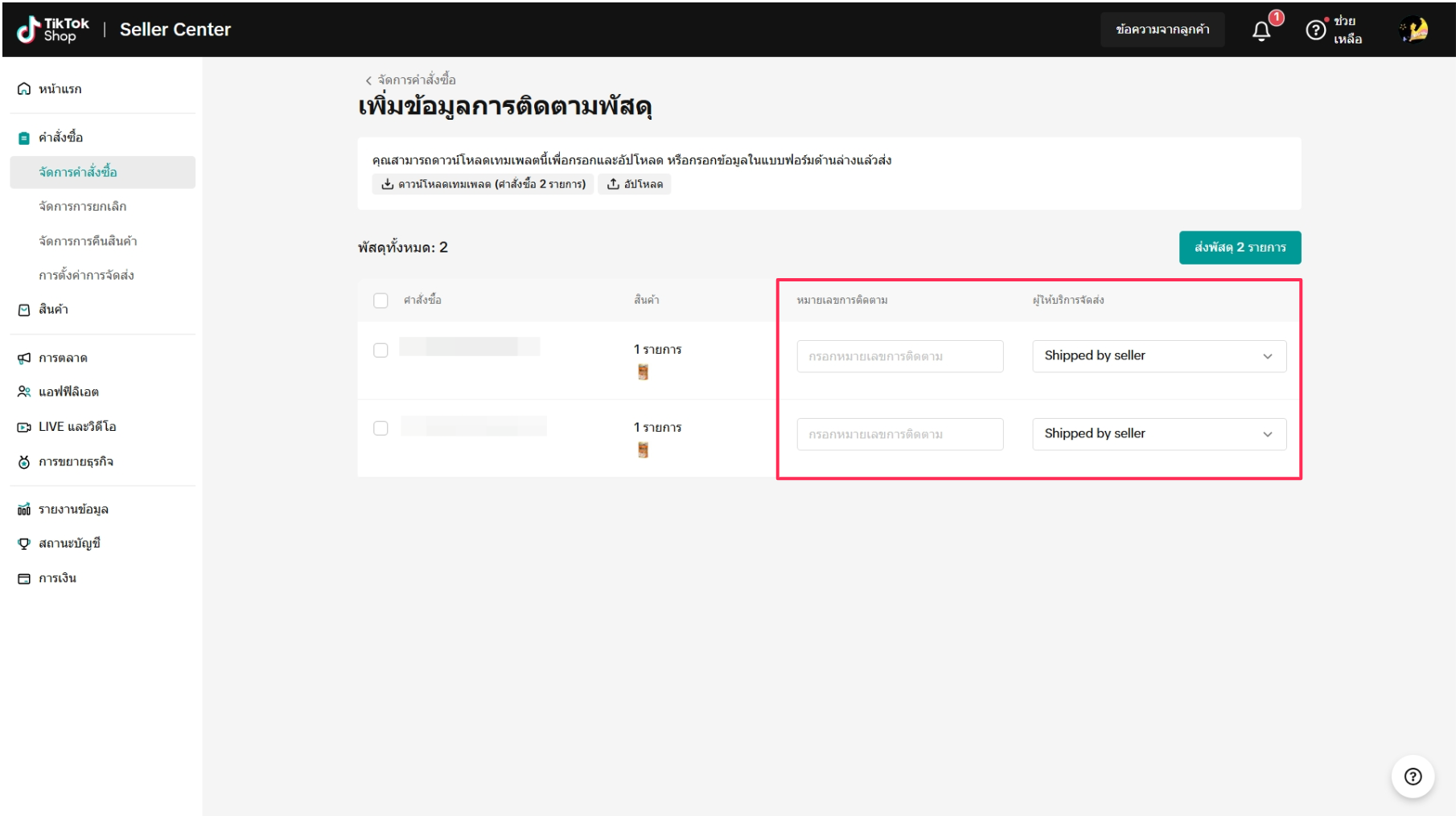Check the second order row checkbox
This screenshot has height=816, width=1456.
(x=380, y=429)
